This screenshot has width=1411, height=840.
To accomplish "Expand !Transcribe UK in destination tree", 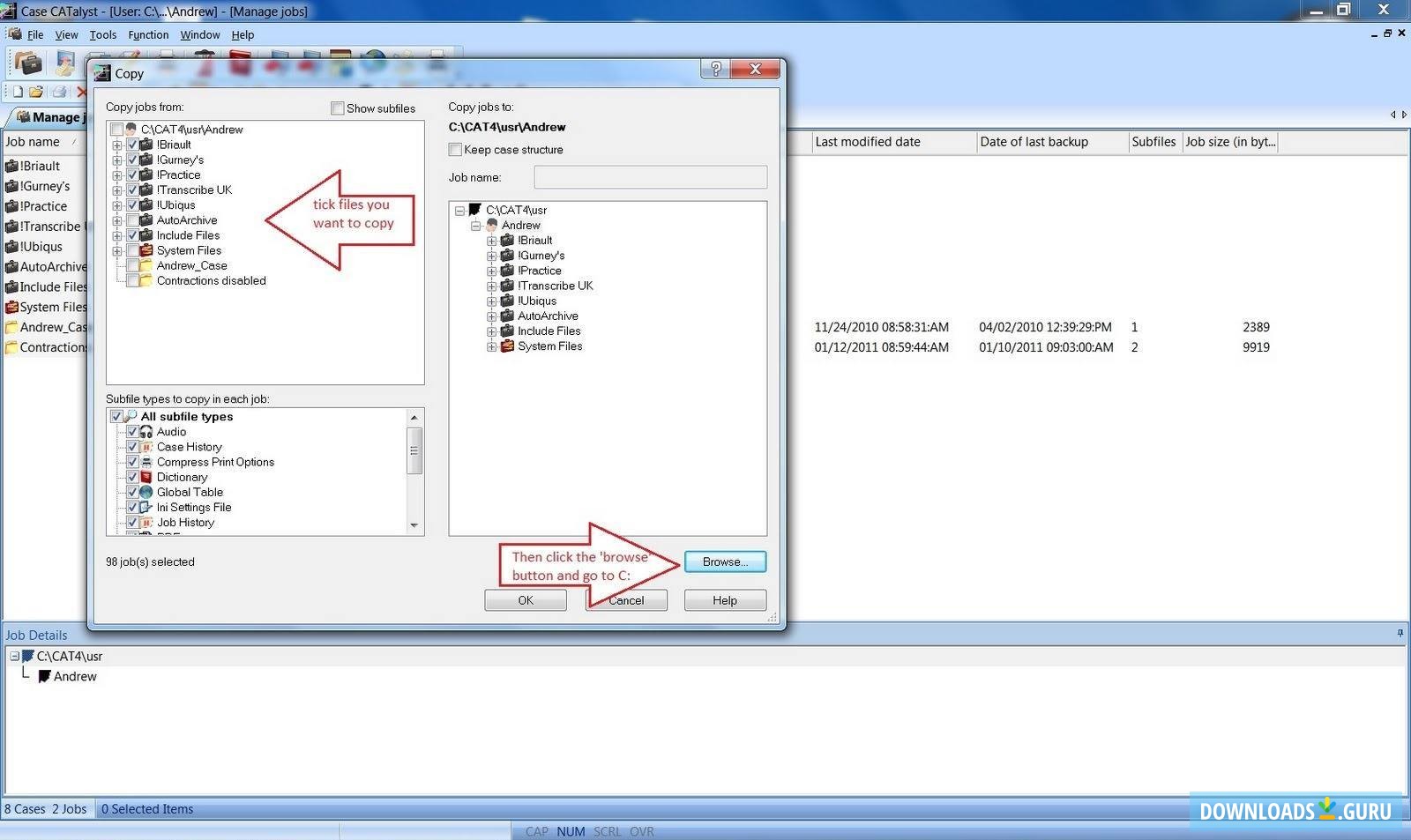I will click(492, 286).
